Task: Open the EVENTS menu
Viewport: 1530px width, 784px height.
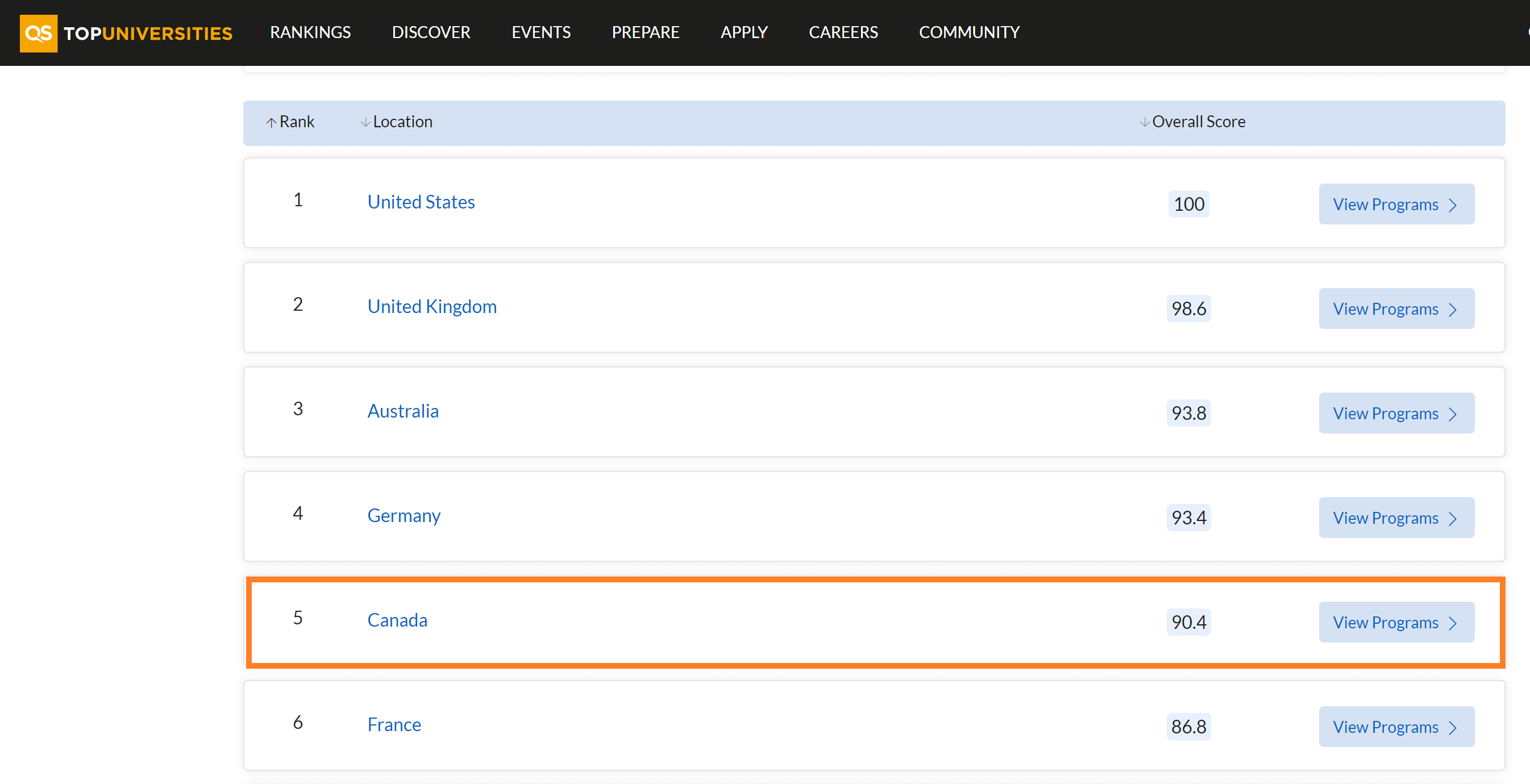Action: point(541,32)
